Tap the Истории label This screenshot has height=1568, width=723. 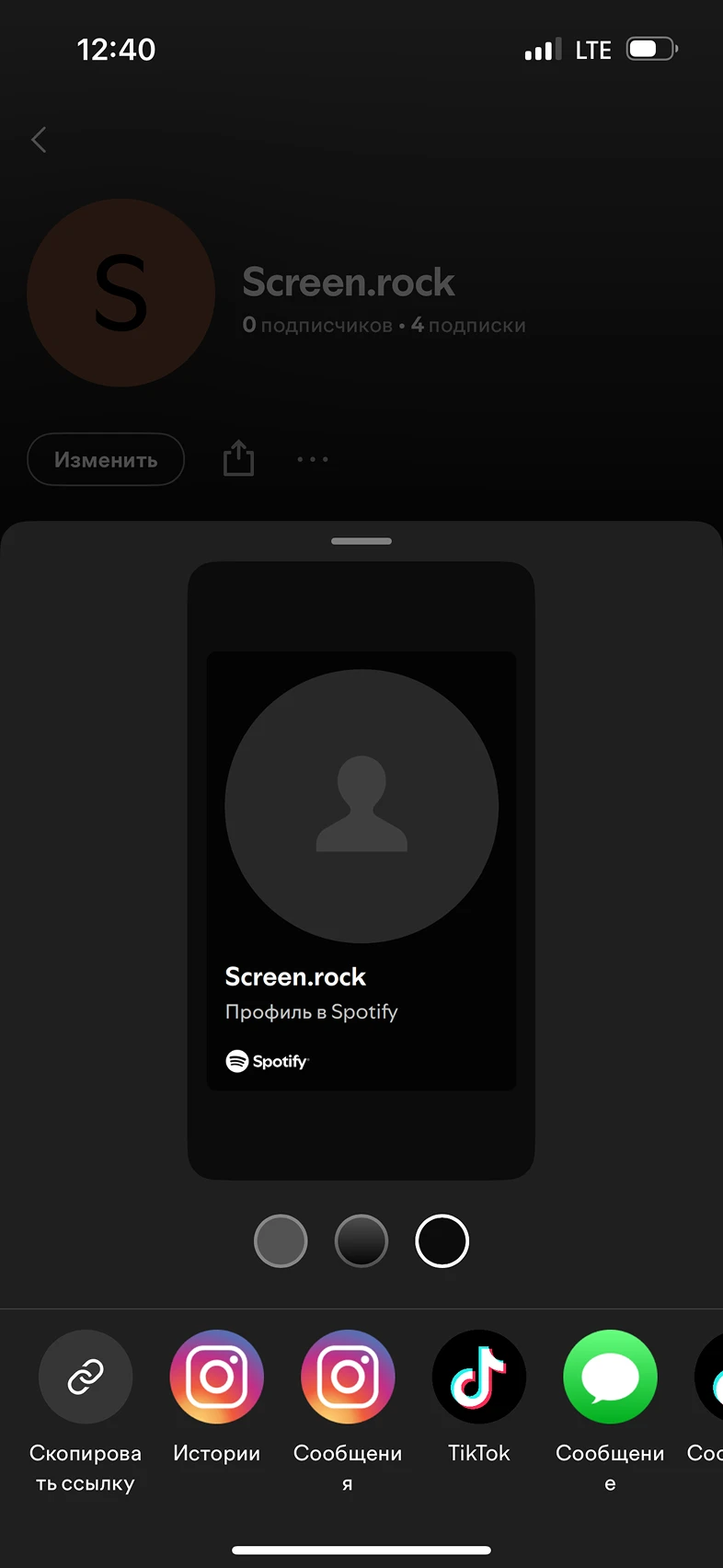point(217,1453)
